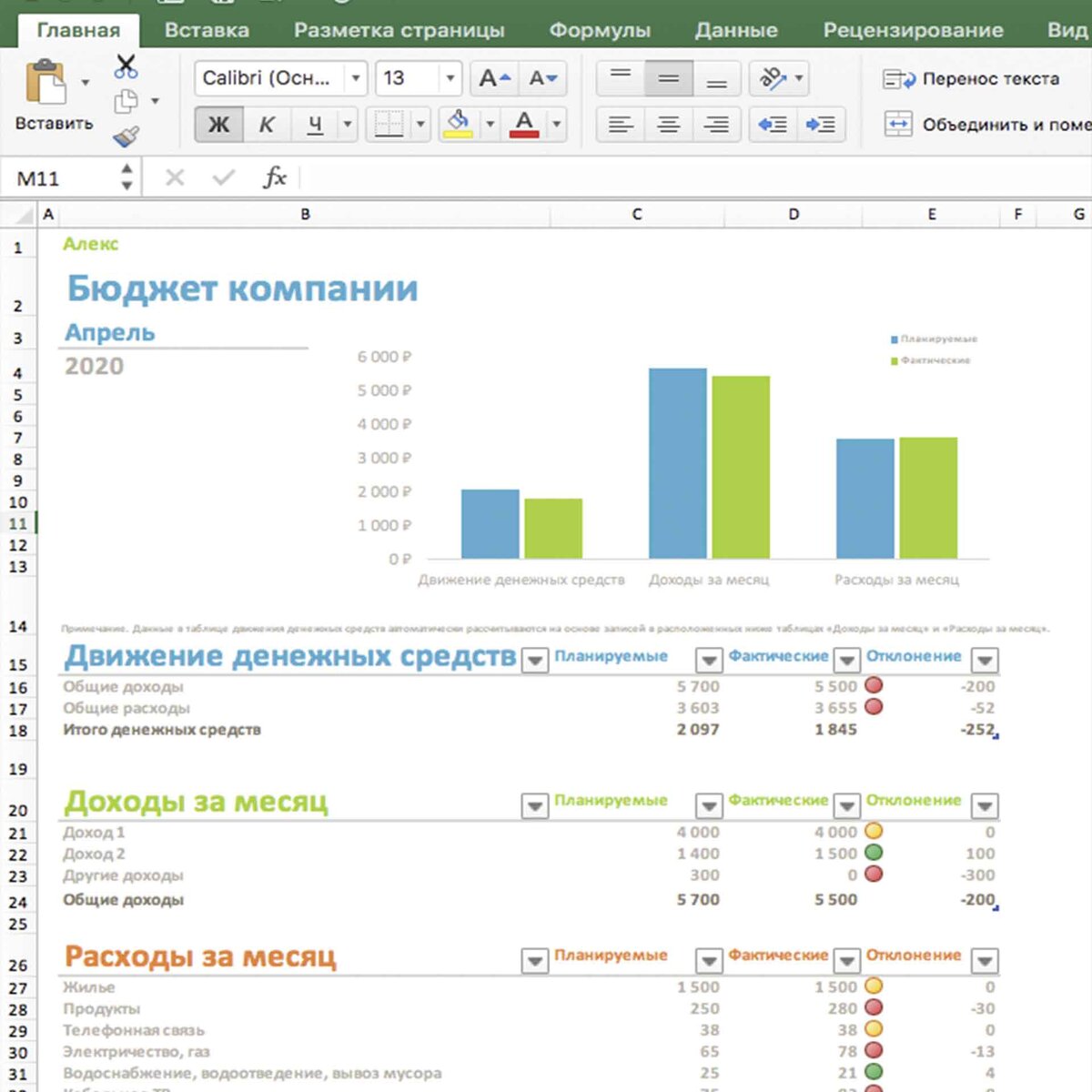Open the Вставка tab
The width and height of the screenshot is (1092, 1092).
[207, 30]
